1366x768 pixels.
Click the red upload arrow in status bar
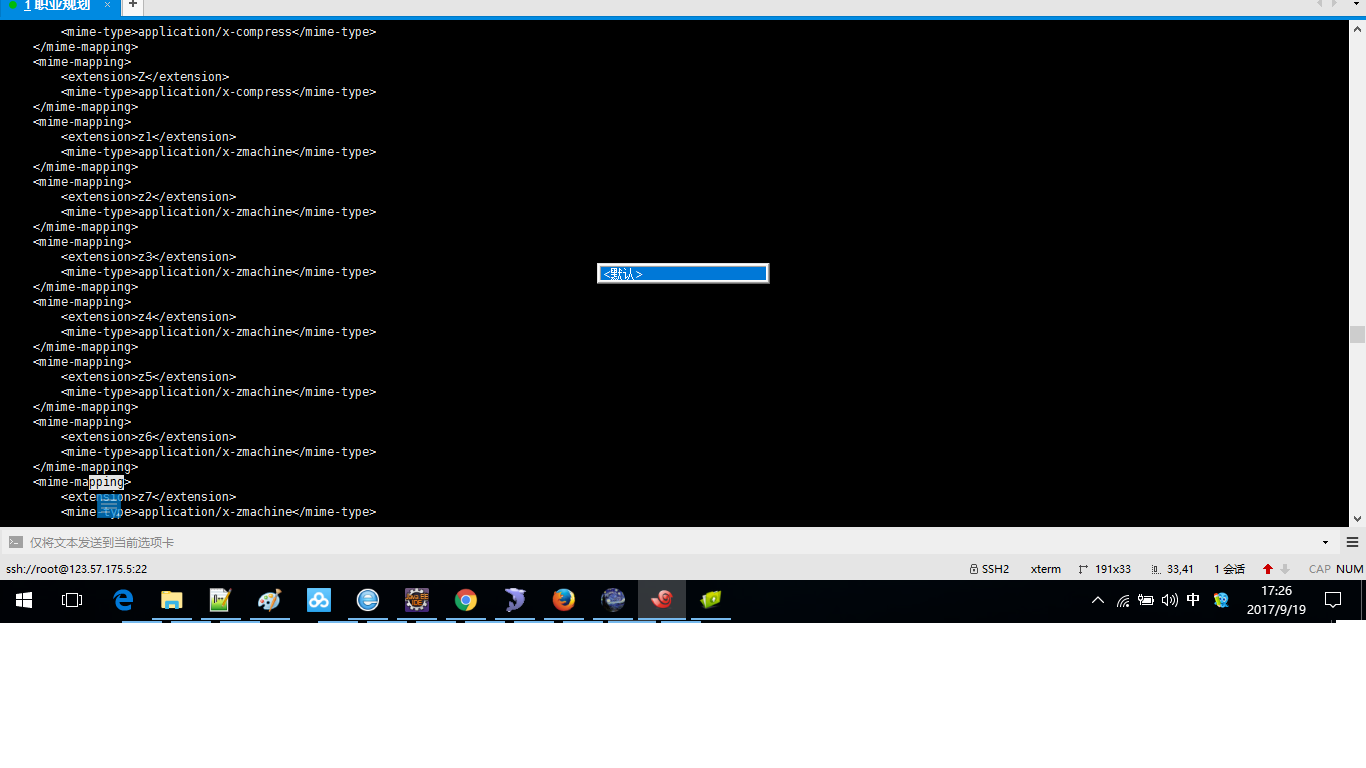pyautogui.click(x=1268, y=569)
